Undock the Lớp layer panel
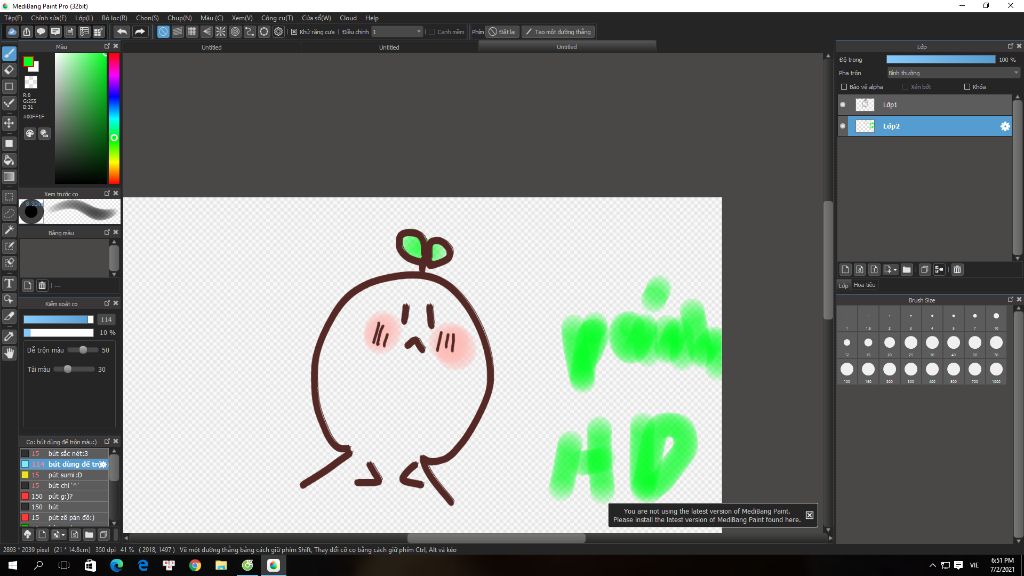 pyautogui.click(x=1010, y=46)
